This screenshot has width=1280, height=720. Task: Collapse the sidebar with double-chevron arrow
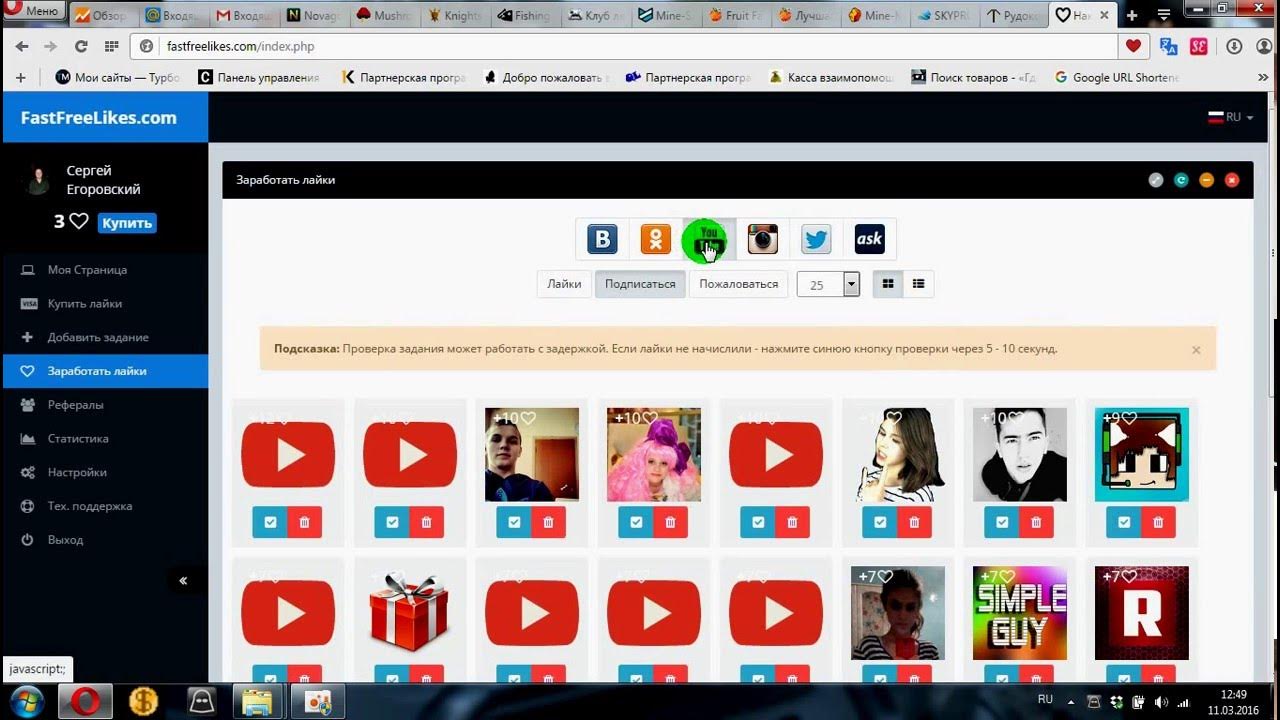tap(183, 581)
